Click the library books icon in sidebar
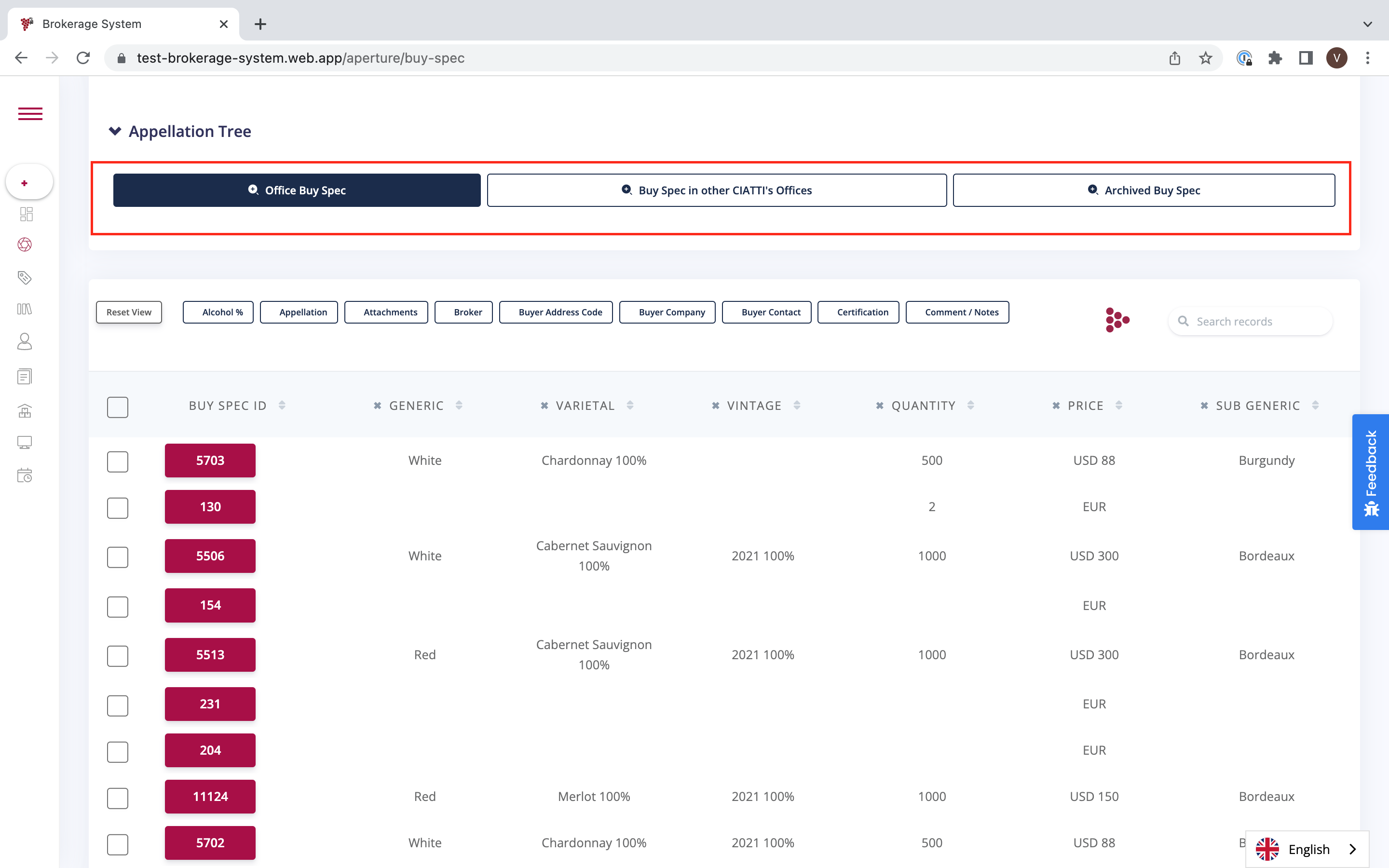The width and height of the screenshot is (1389, 868). [x=25, y=310]
